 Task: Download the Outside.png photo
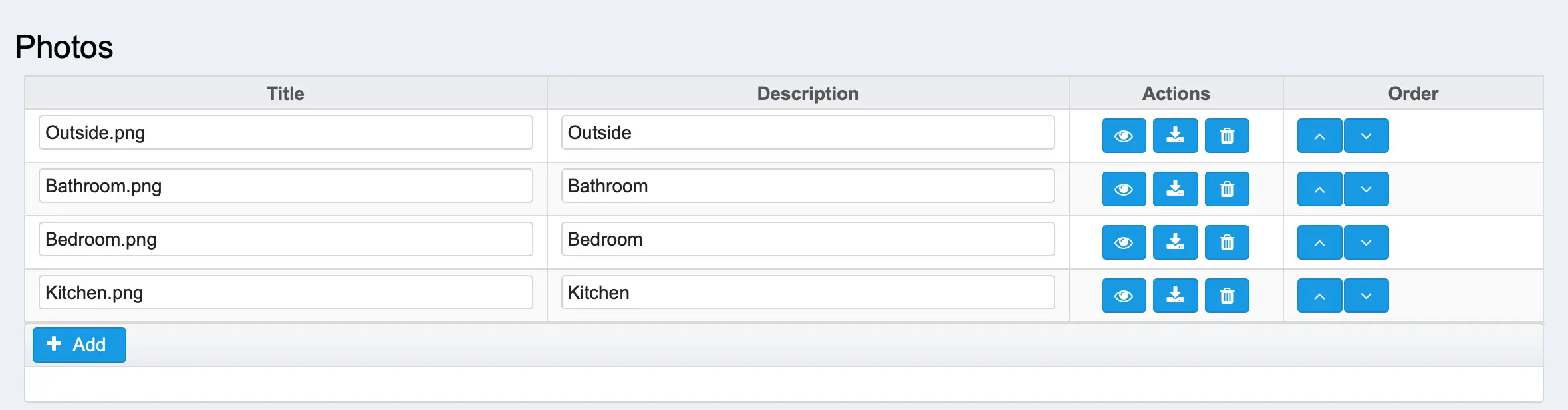1175,136
